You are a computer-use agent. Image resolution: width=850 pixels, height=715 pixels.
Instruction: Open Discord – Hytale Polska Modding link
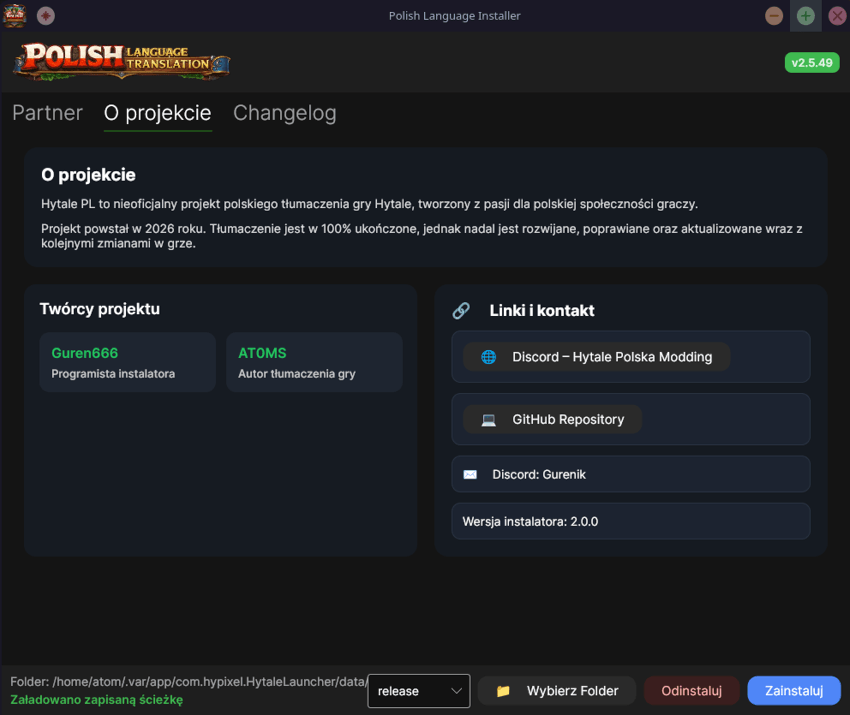point(596,357)
